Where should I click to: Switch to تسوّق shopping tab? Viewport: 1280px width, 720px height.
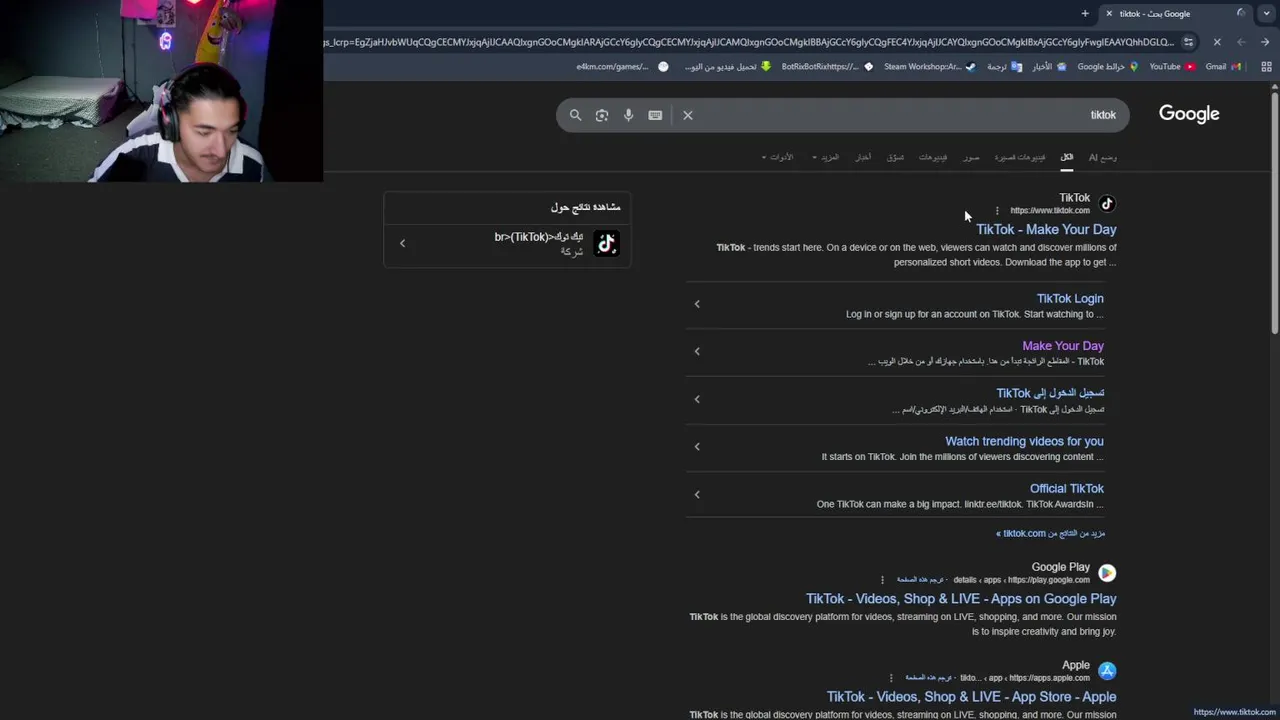[895, 157]
